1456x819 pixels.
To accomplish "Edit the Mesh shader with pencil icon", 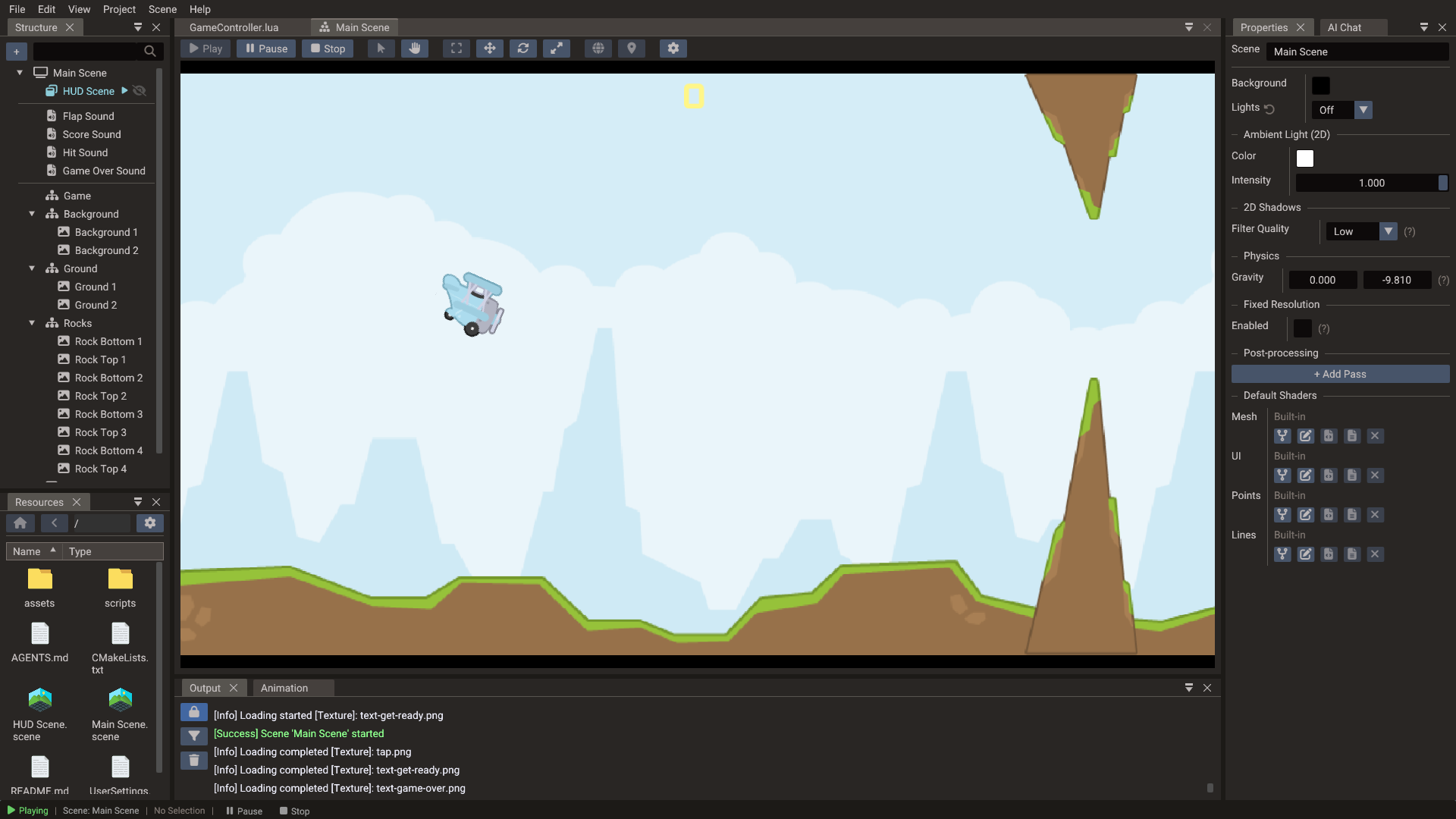I will pos(1306,436).
